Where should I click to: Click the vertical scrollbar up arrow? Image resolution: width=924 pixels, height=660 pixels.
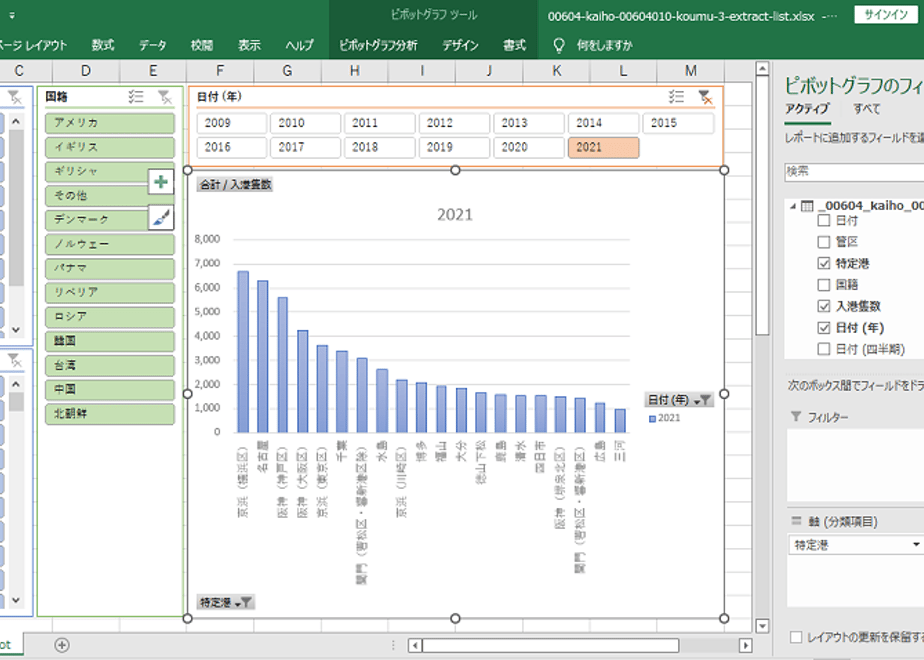tap(762, 68)
